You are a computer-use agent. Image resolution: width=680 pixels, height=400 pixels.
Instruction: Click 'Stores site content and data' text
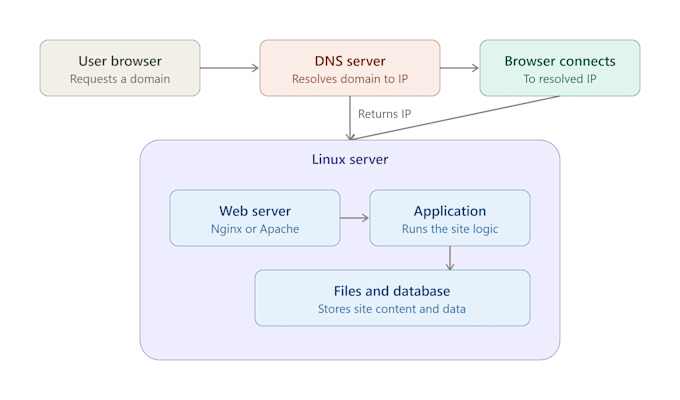392,309
